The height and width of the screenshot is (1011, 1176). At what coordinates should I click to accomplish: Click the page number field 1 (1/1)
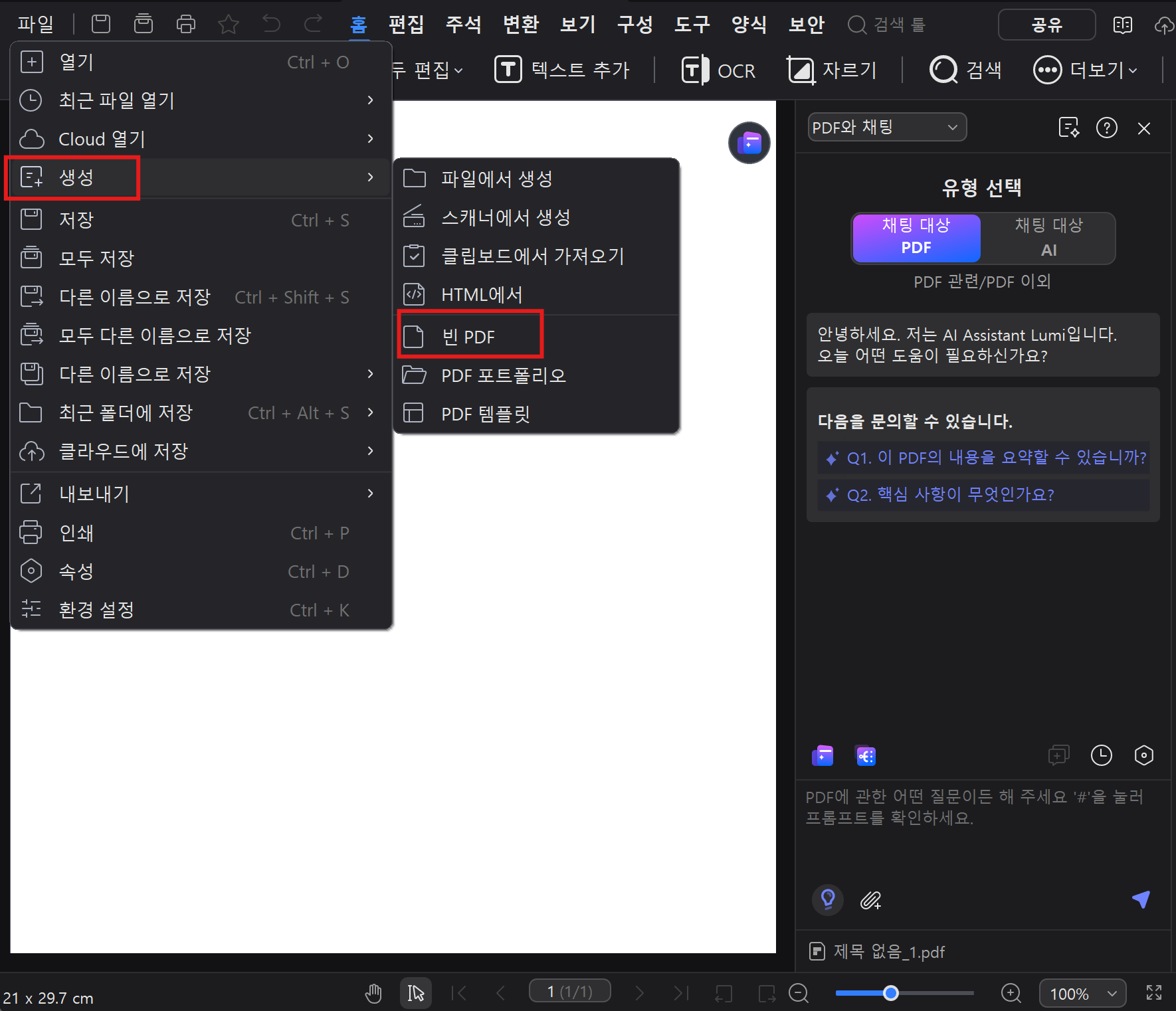click(570, 991)
